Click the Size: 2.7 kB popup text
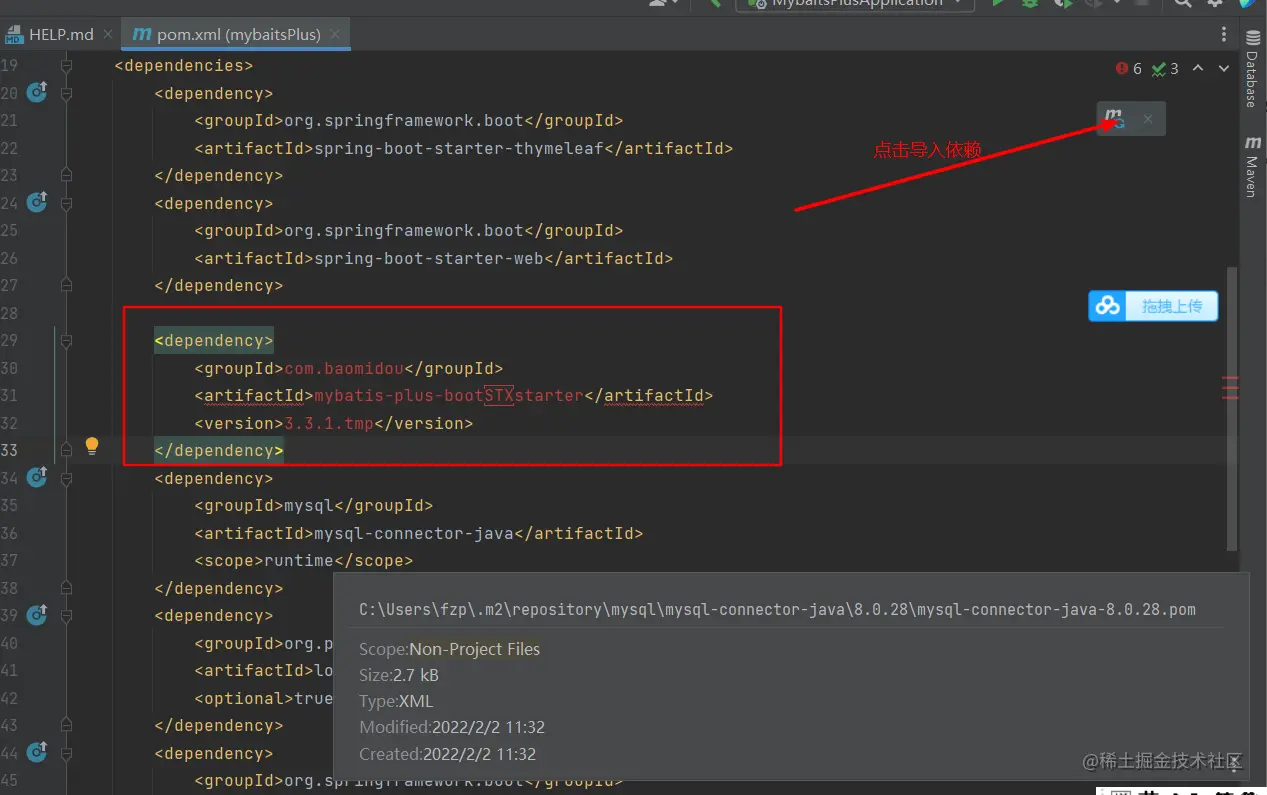 tap(399, 675)
